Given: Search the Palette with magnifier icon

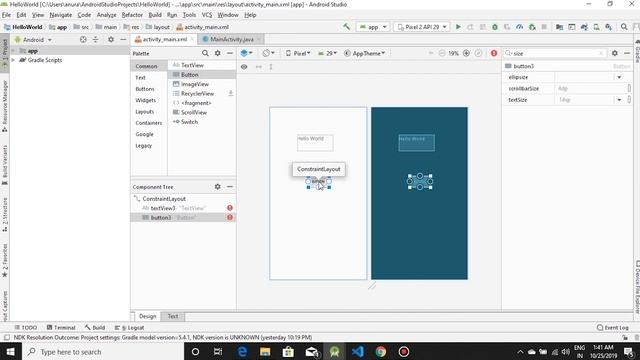Looking at the screenshot, I should tap(205, 53).
